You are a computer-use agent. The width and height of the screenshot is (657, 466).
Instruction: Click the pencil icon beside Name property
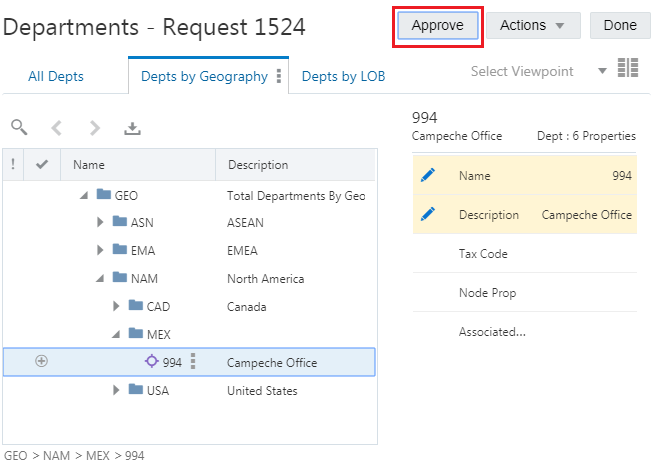(x=428, y=175)
